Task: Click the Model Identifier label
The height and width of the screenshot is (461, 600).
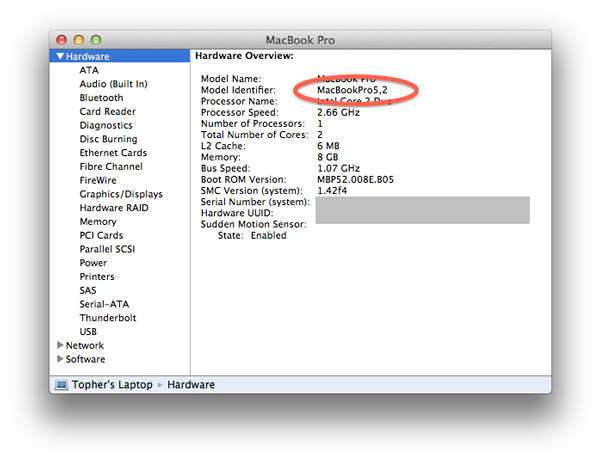Action: pyautogui.click(x=238, y=90)
